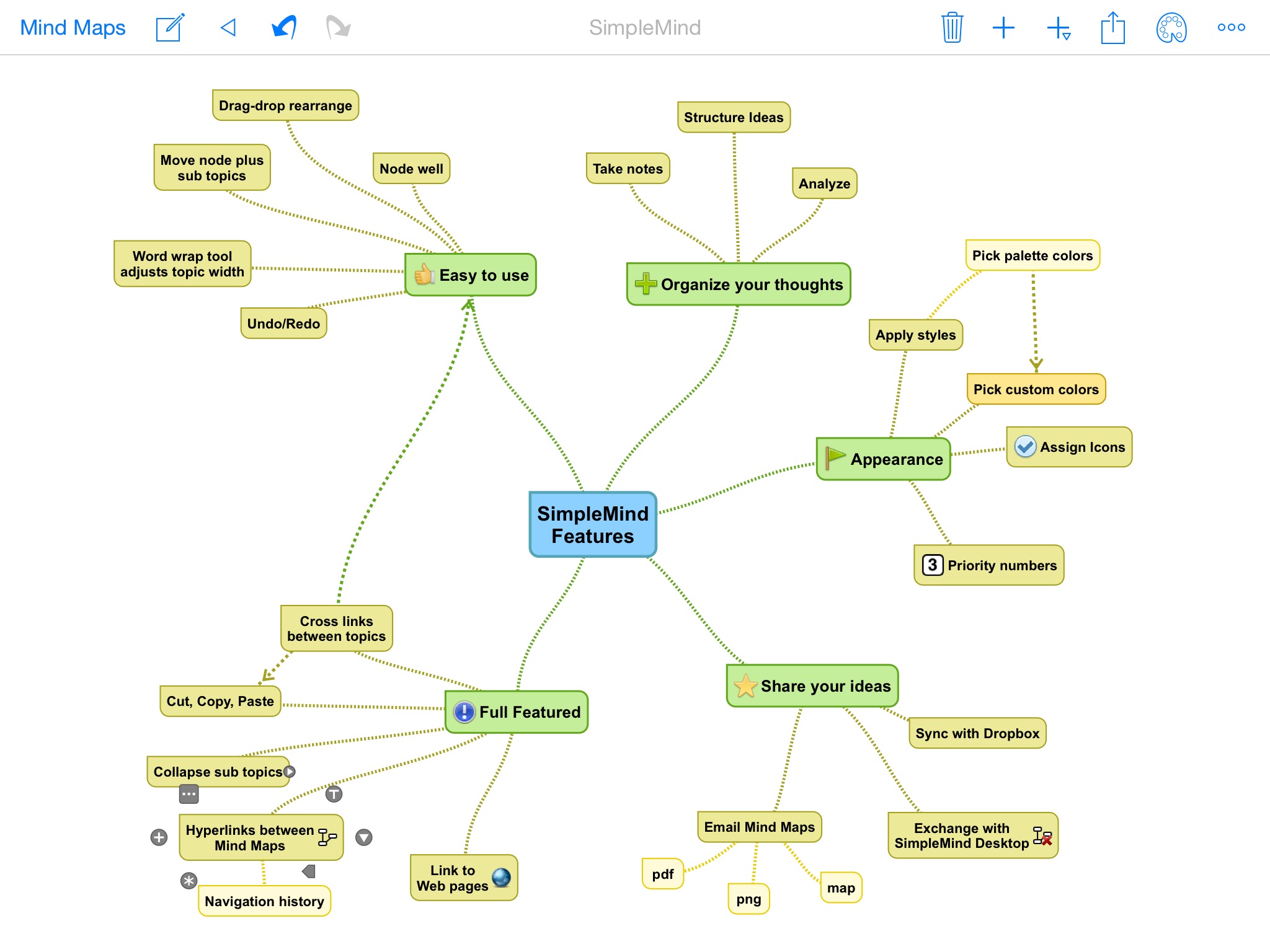The width and height of the screenshot is (1270, 952).
Task: Select the Cut, Copy, Paste topic
Action: coord(220,701)
